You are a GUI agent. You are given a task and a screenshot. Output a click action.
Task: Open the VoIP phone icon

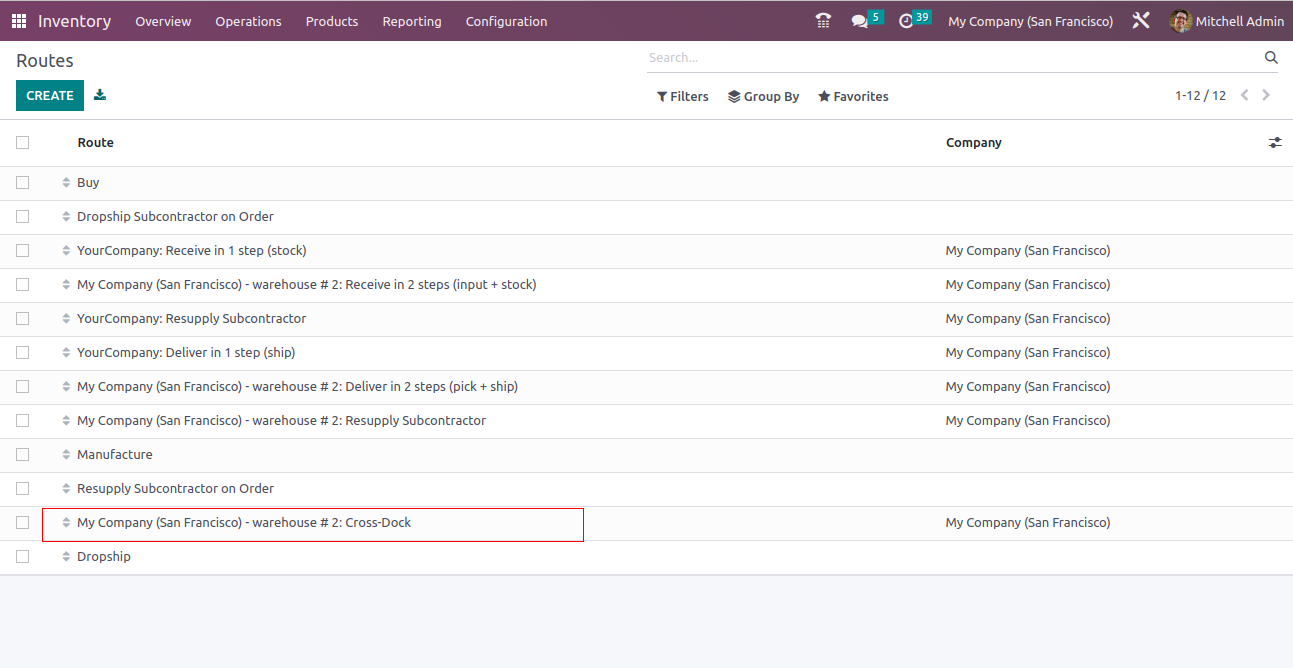click(x=823, y=21)
